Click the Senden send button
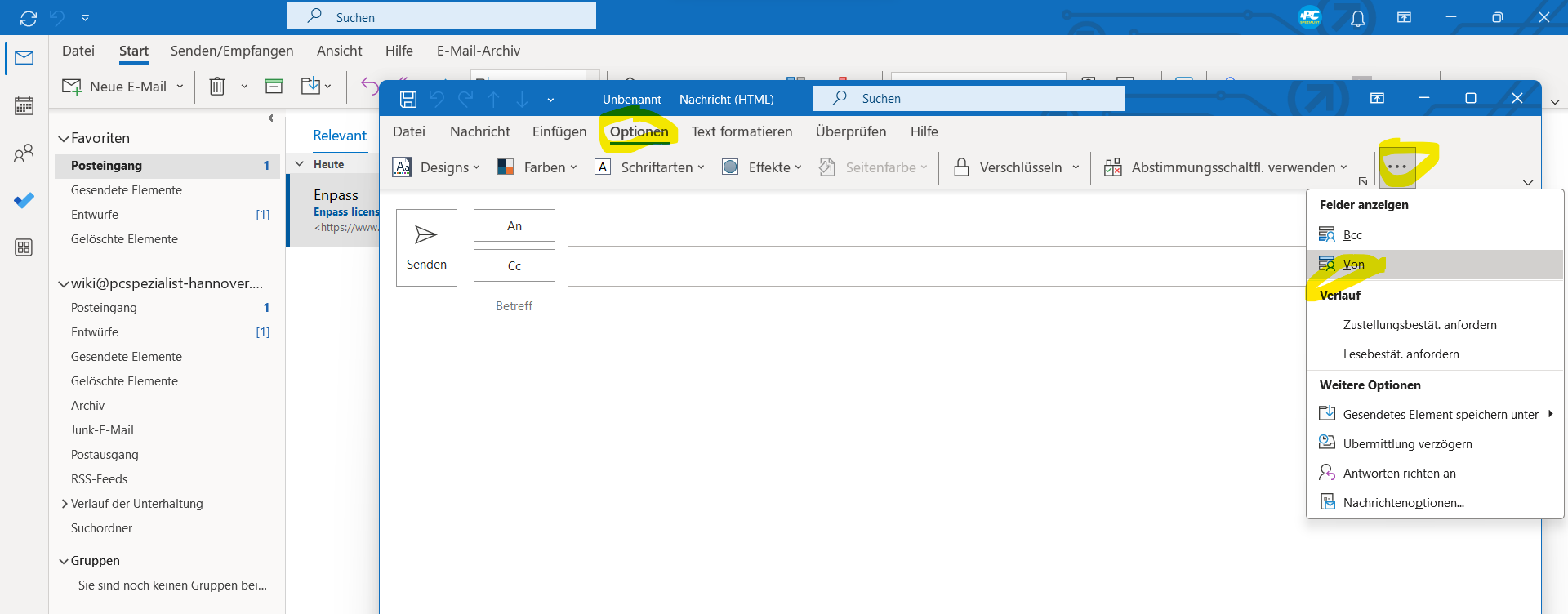Screen dimensions: 1568x614 426,247
